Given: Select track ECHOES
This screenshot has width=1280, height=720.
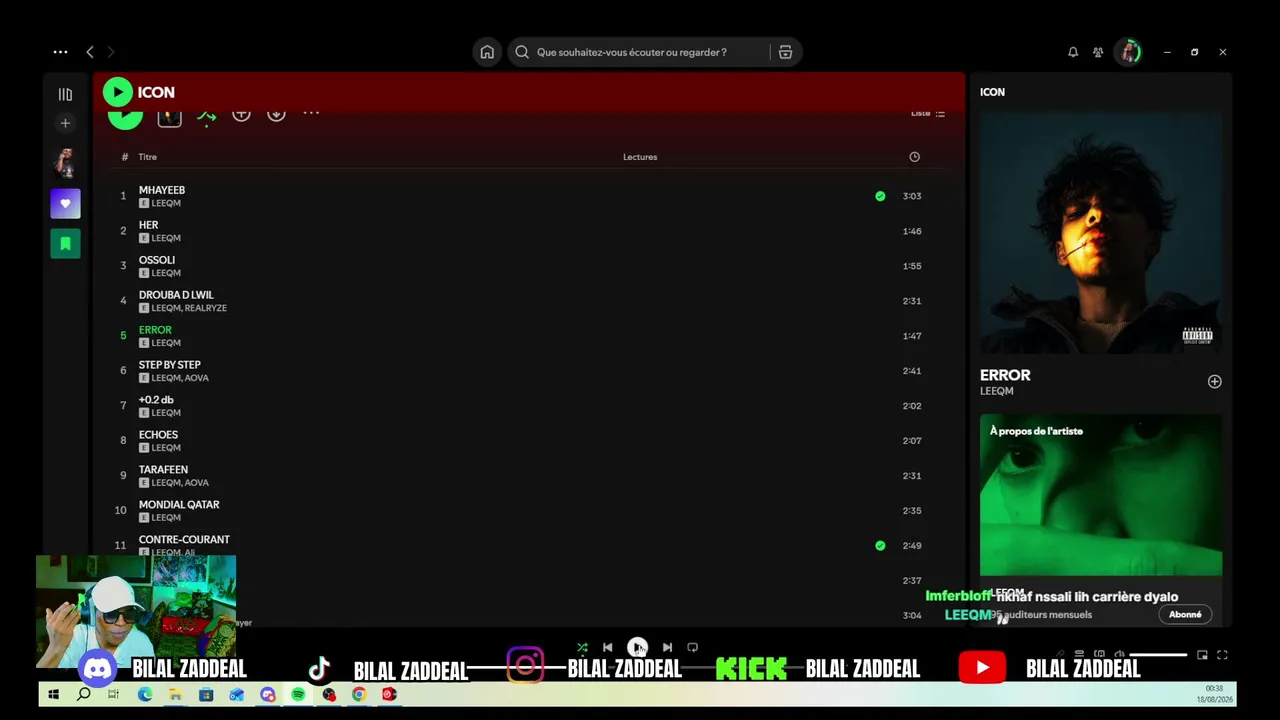Looking at the screenshot, I should coord(158,435).
